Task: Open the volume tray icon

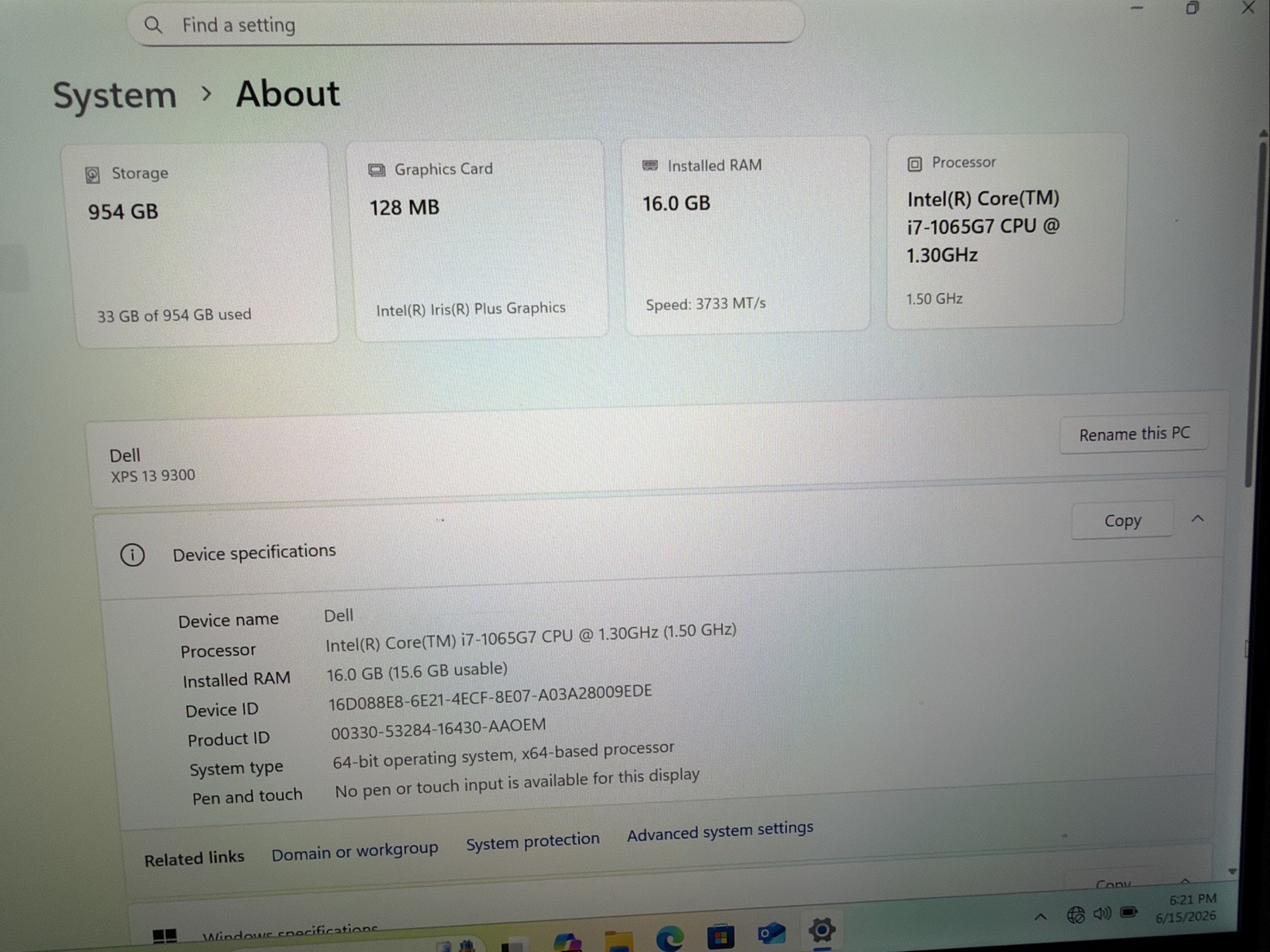Action: coord(1102,914)
